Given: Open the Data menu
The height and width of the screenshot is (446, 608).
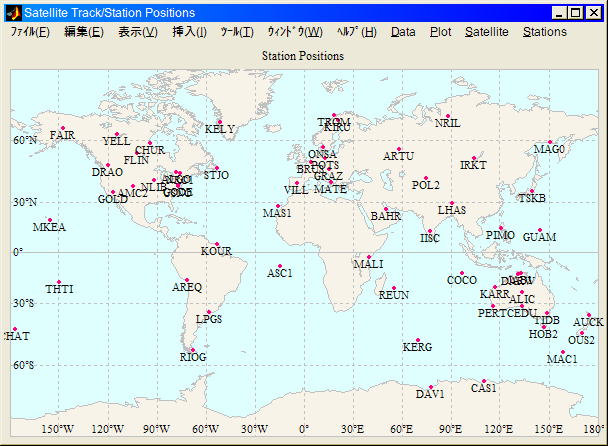Looking at the screenshot, I should click(x=403, y=32).
